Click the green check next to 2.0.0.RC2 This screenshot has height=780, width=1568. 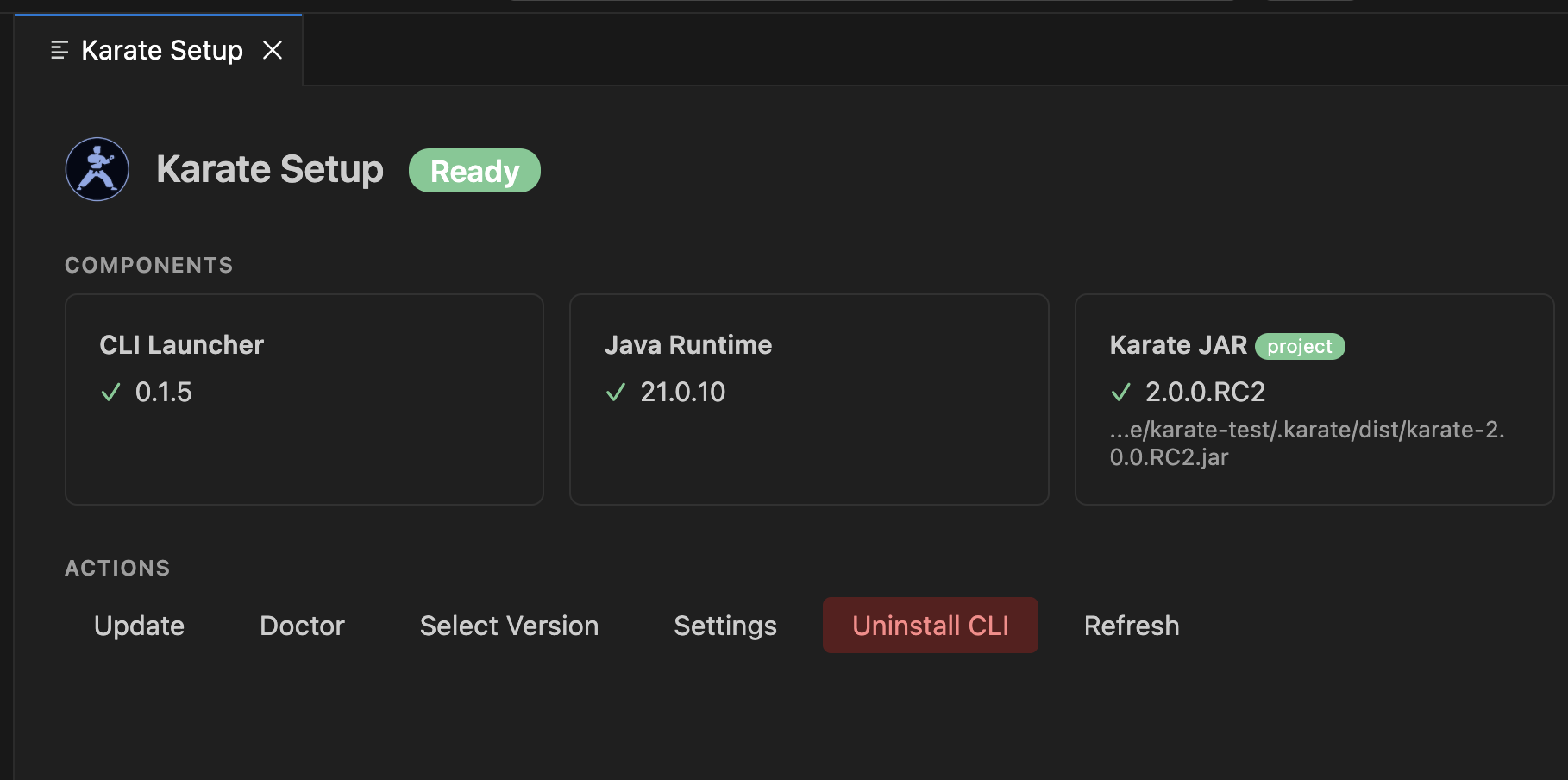tap(1120, 393)
